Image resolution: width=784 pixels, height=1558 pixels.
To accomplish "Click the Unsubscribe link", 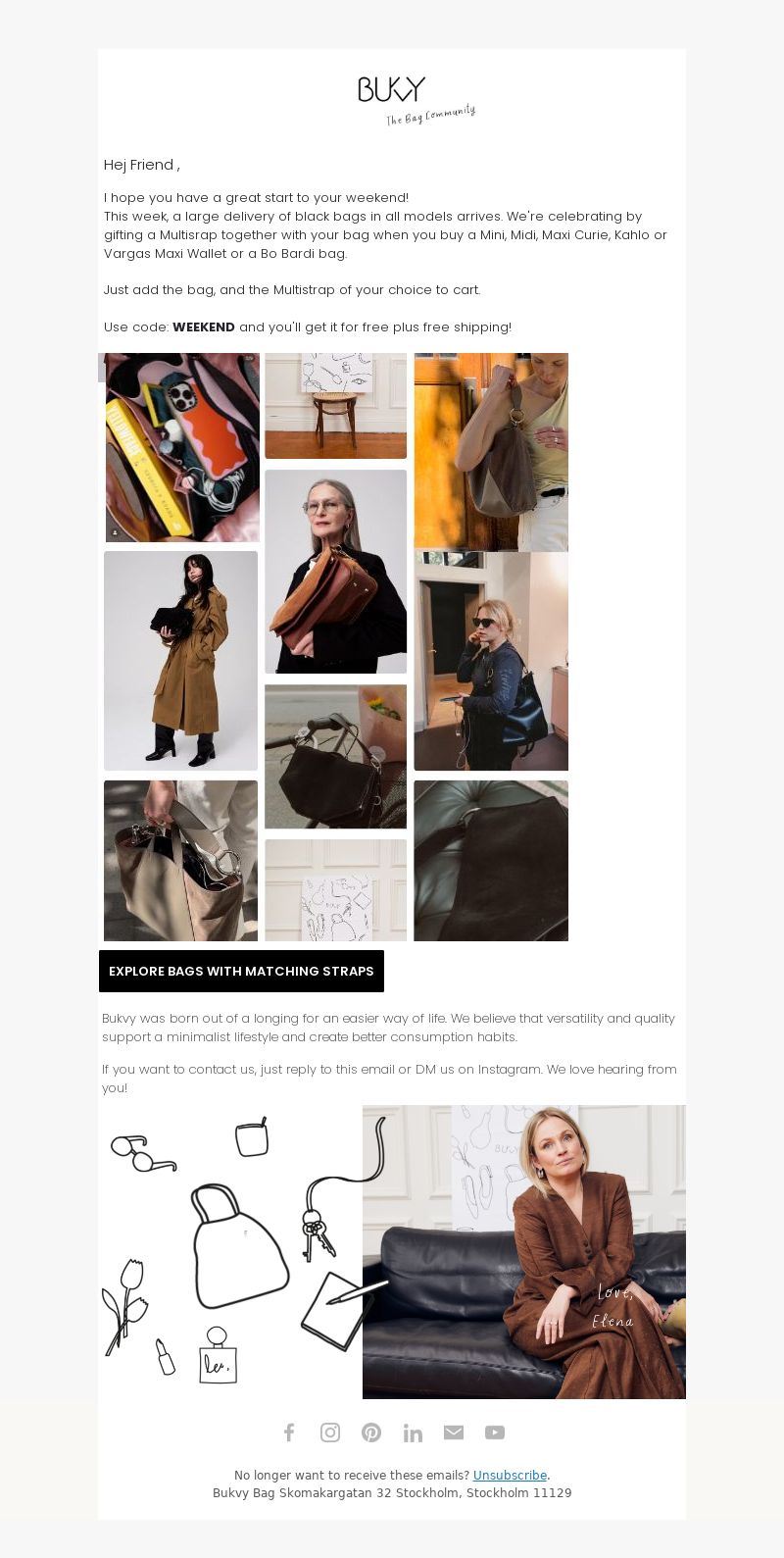I will [510, 1475].
